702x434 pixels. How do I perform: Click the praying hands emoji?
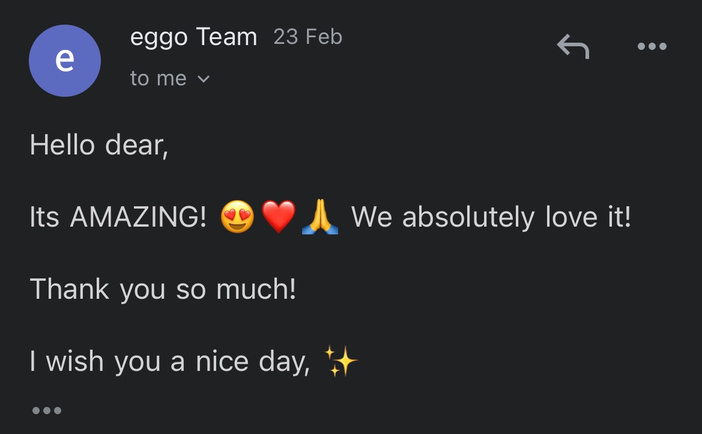(x=320, y=217)
